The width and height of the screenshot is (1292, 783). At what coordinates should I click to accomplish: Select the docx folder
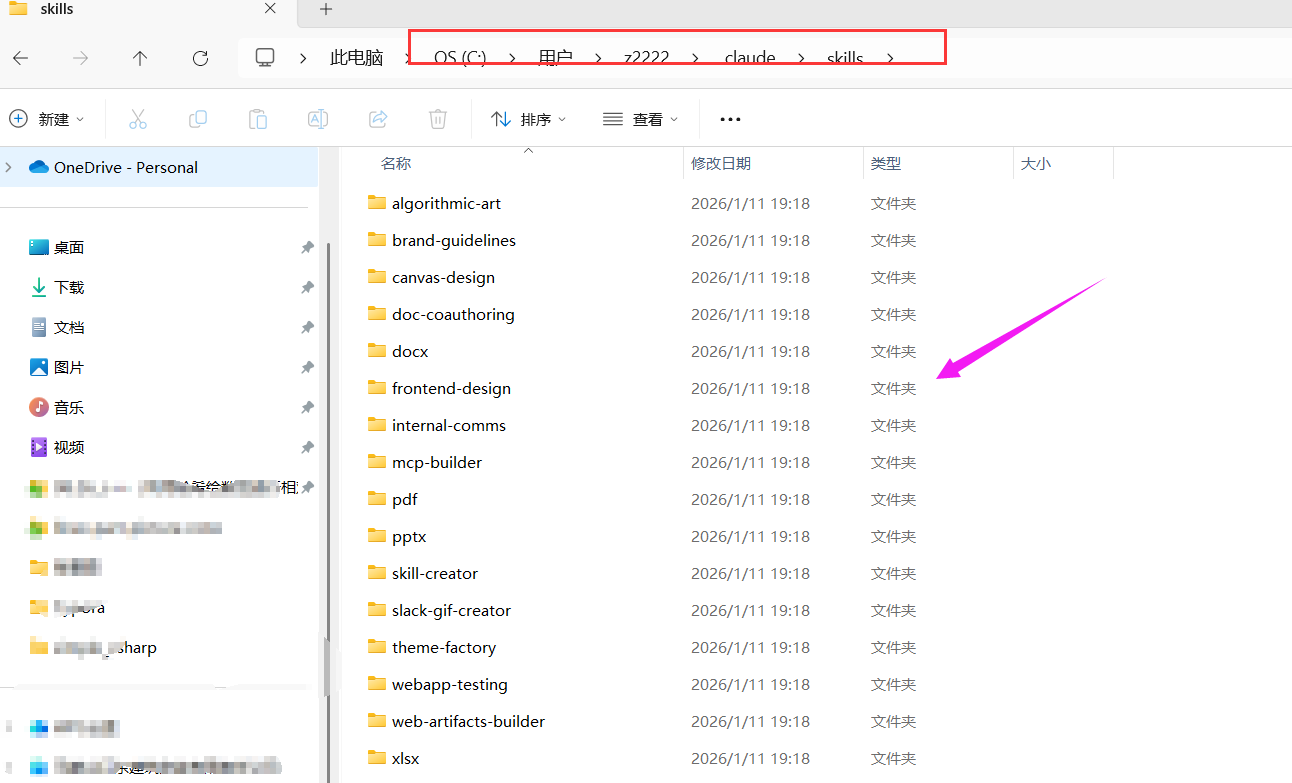[410, 351]
